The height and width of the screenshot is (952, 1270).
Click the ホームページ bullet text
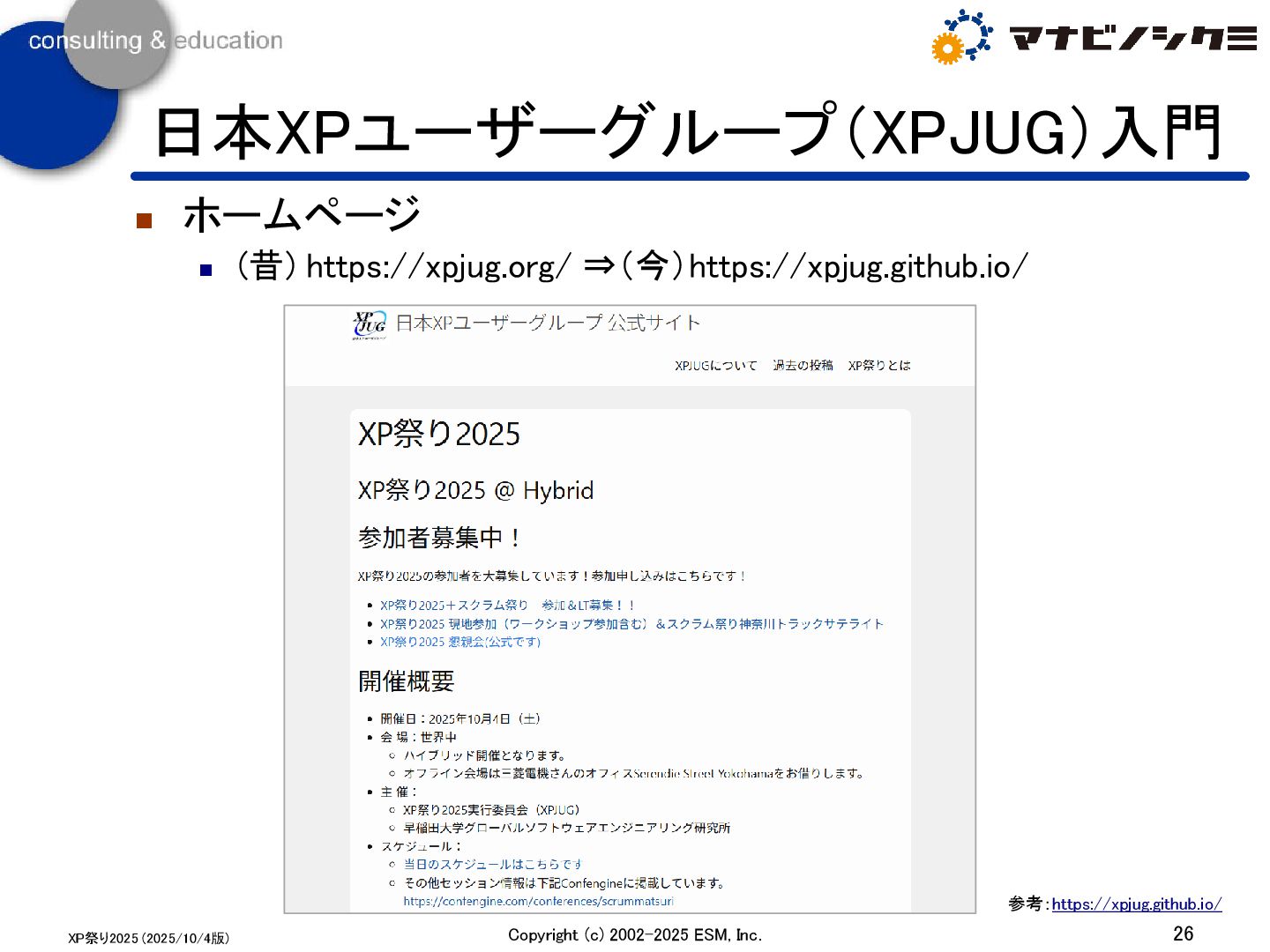point(302,215)
